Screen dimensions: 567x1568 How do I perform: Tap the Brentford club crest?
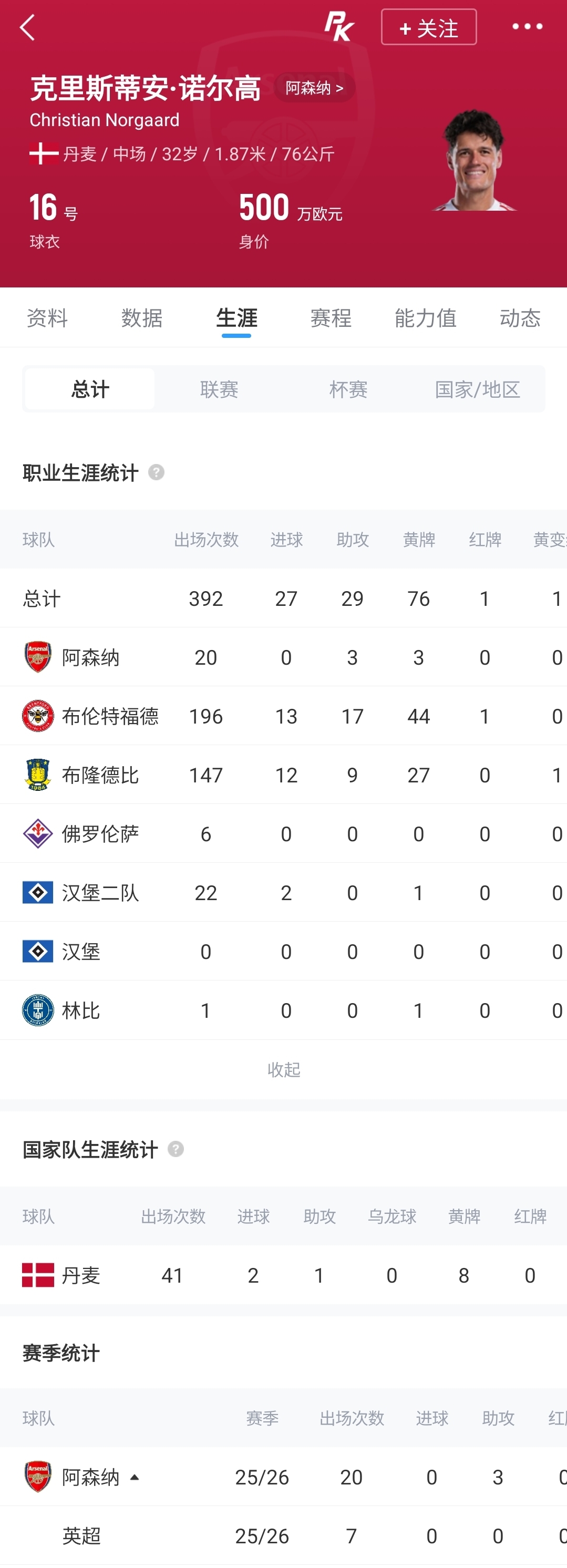pyautogui.click(x=38, y=716)
